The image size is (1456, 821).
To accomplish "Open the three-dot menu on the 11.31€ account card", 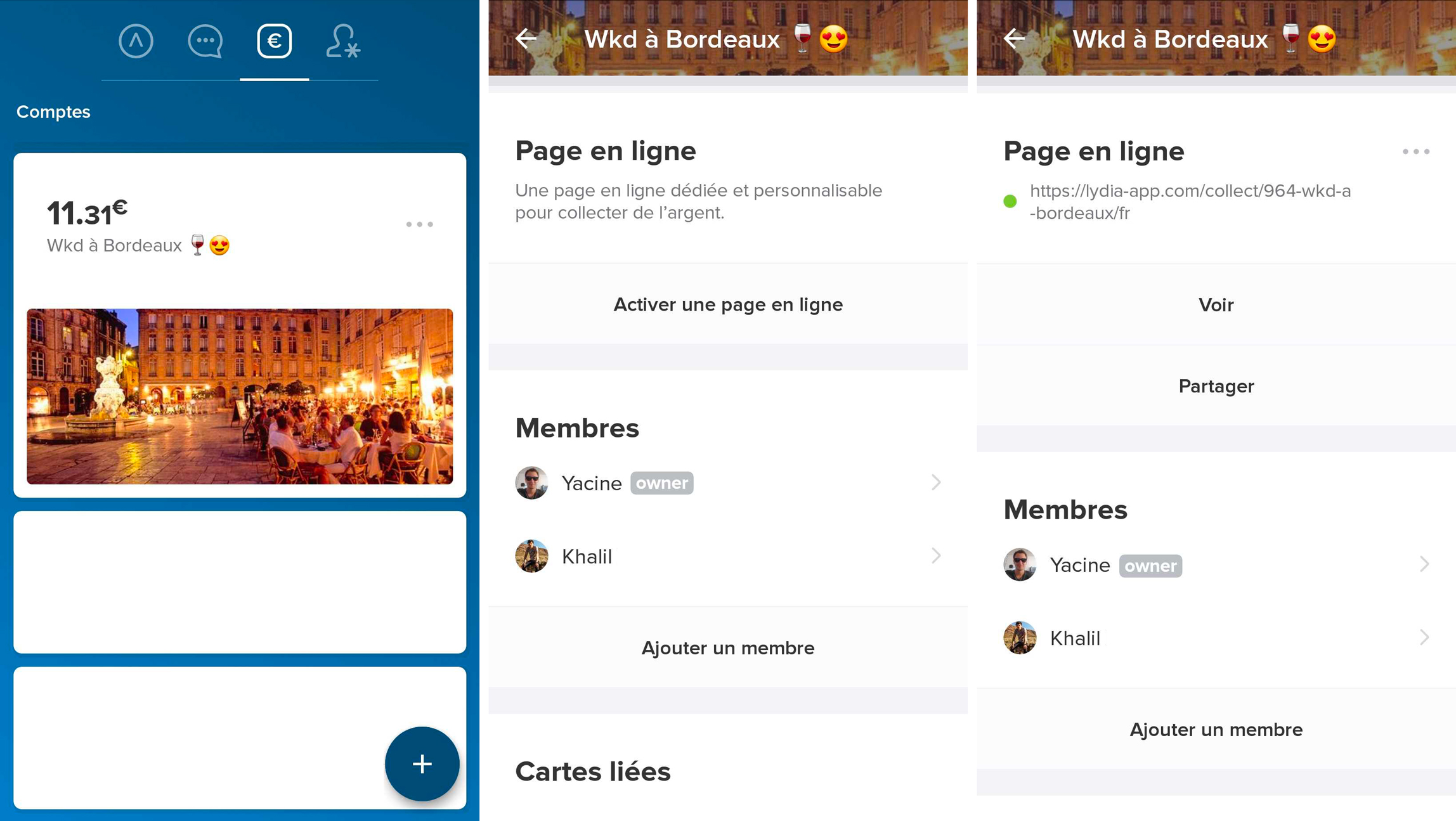I will coord(419,224).
